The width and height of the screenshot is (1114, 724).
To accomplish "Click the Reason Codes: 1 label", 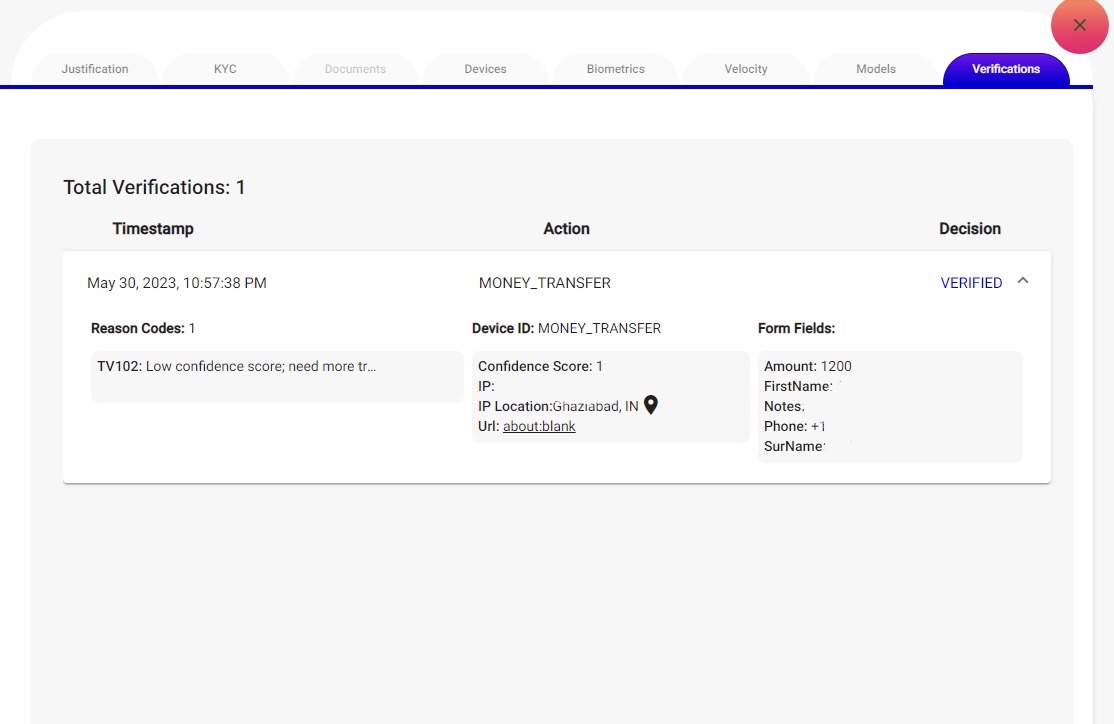I will point(143,328).
